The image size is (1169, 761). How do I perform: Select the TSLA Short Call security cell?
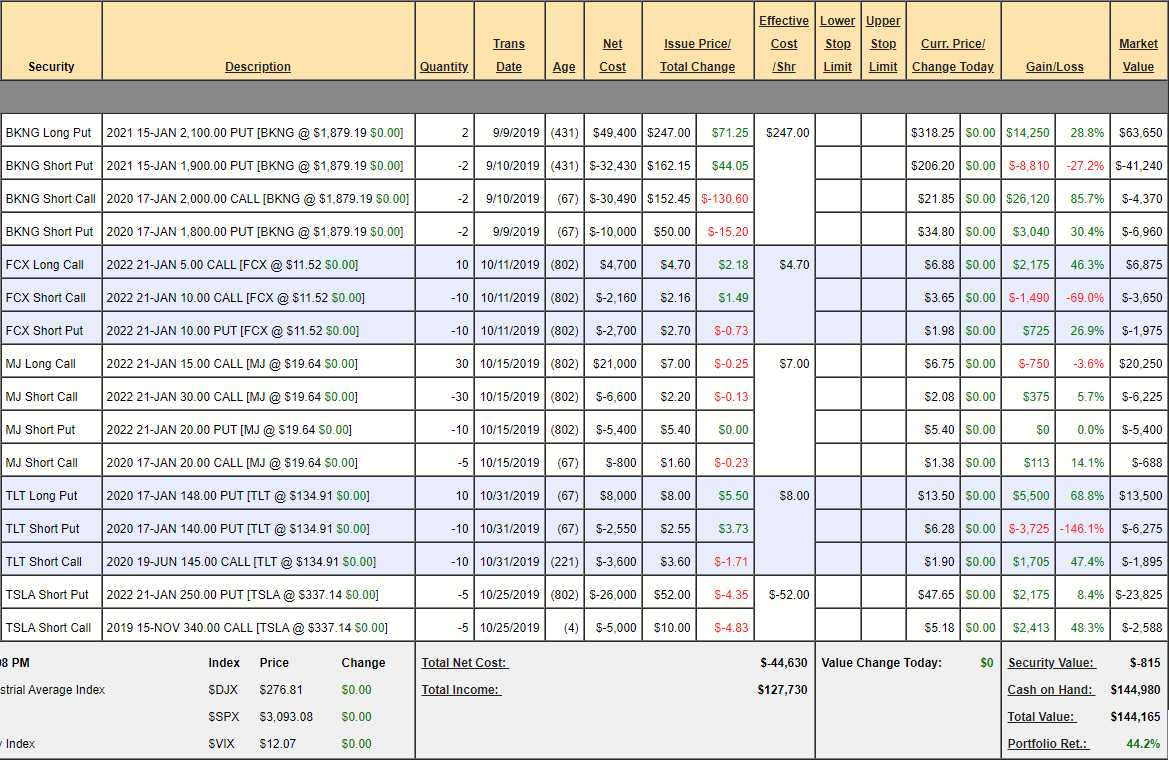pos(48,628)
